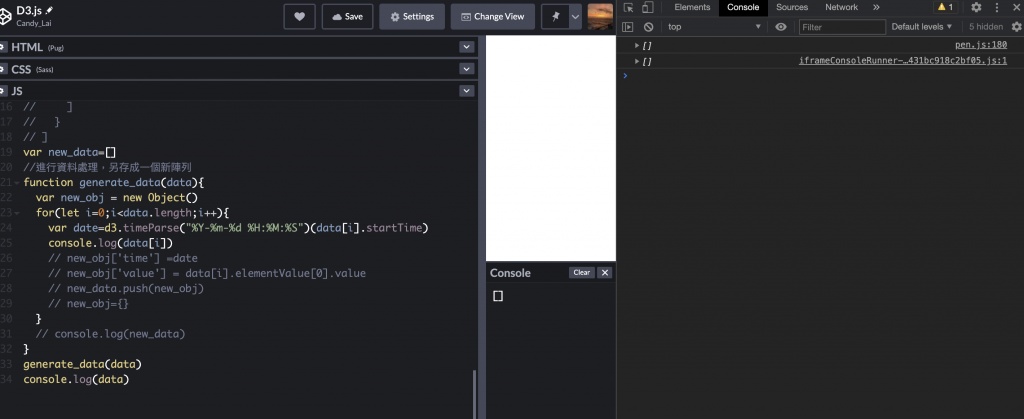
Task: Switch to Elements tab in DevTools
Action: 692,7
